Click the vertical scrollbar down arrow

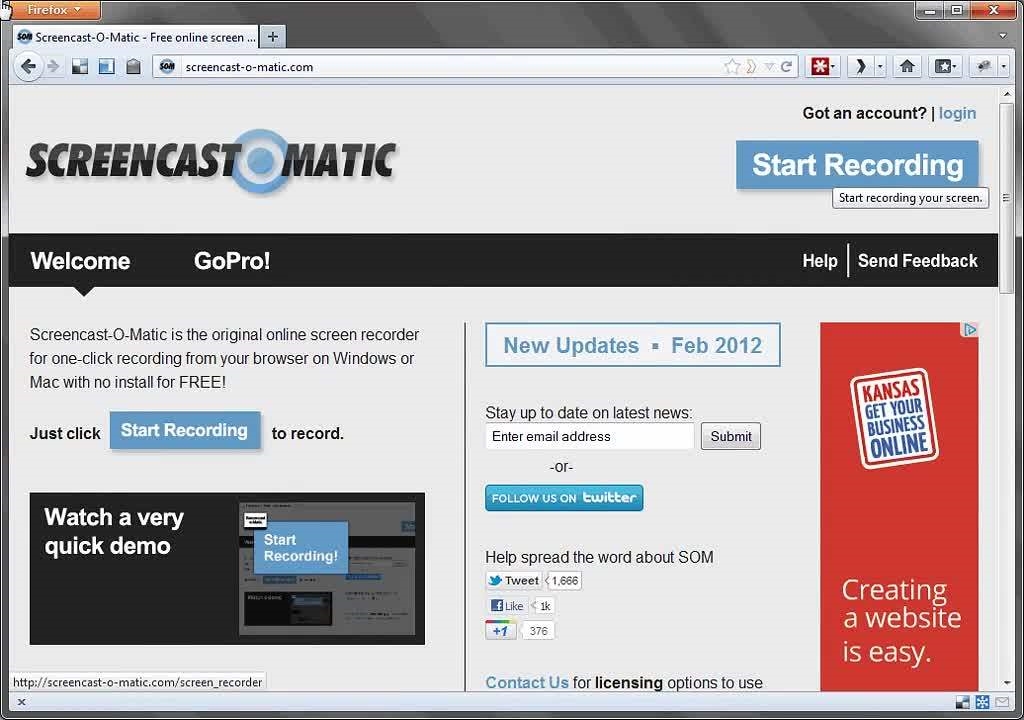[1007, 683]
